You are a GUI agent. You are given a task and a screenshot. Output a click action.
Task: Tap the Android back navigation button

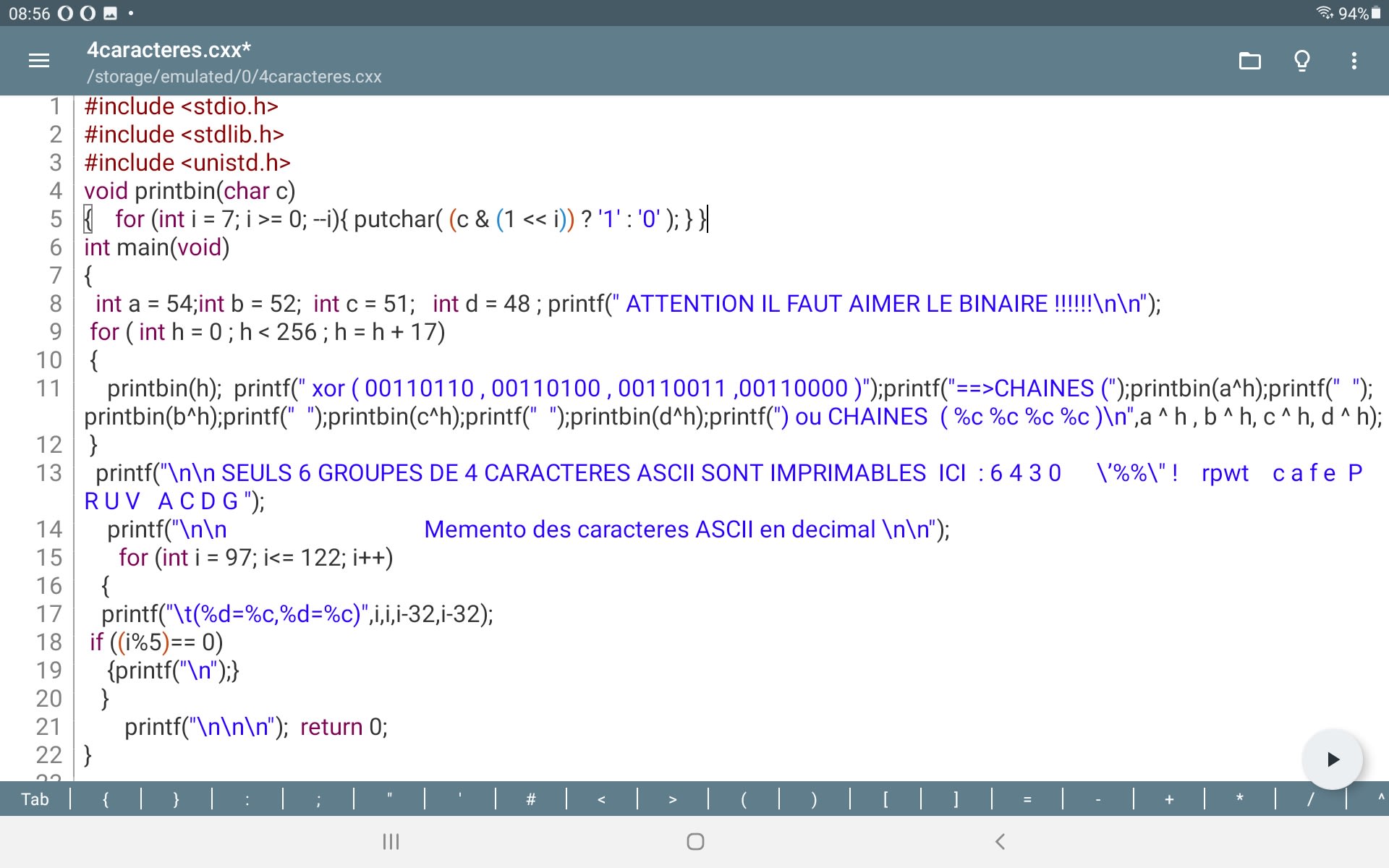point(1000,841)
